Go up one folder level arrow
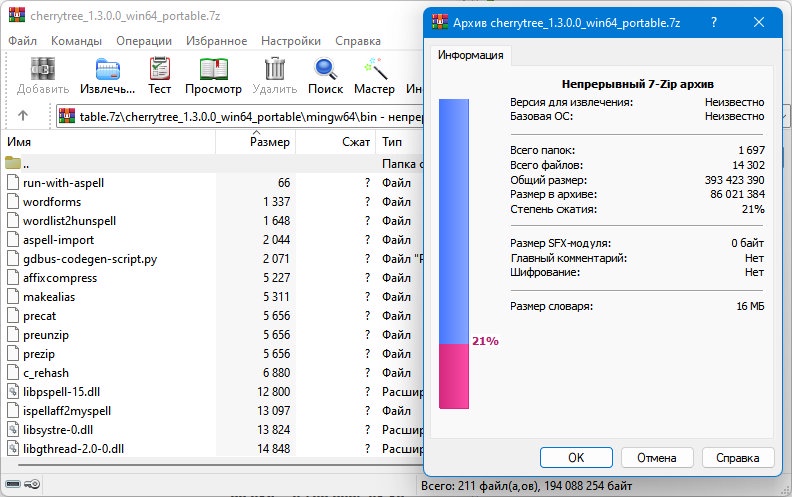The width and height of the screenshot is (792, 497). click(x=23, y=116)
